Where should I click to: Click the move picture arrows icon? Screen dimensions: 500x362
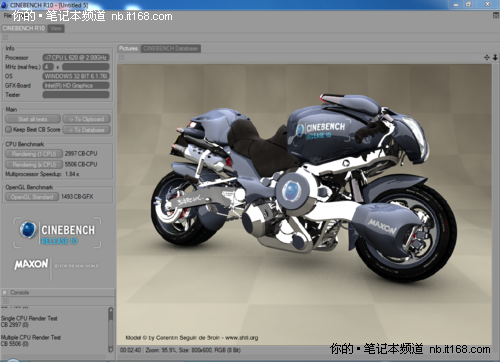tap(487, 57)
